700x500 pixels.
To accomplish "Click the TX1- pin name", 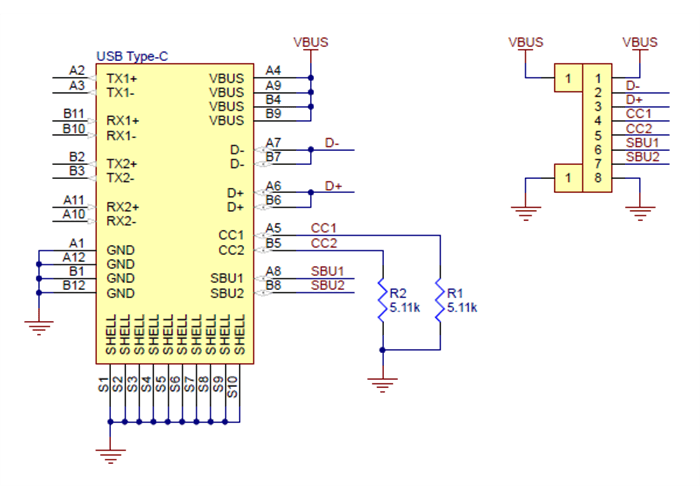I will pyautogui.click(x=121, y=93).
